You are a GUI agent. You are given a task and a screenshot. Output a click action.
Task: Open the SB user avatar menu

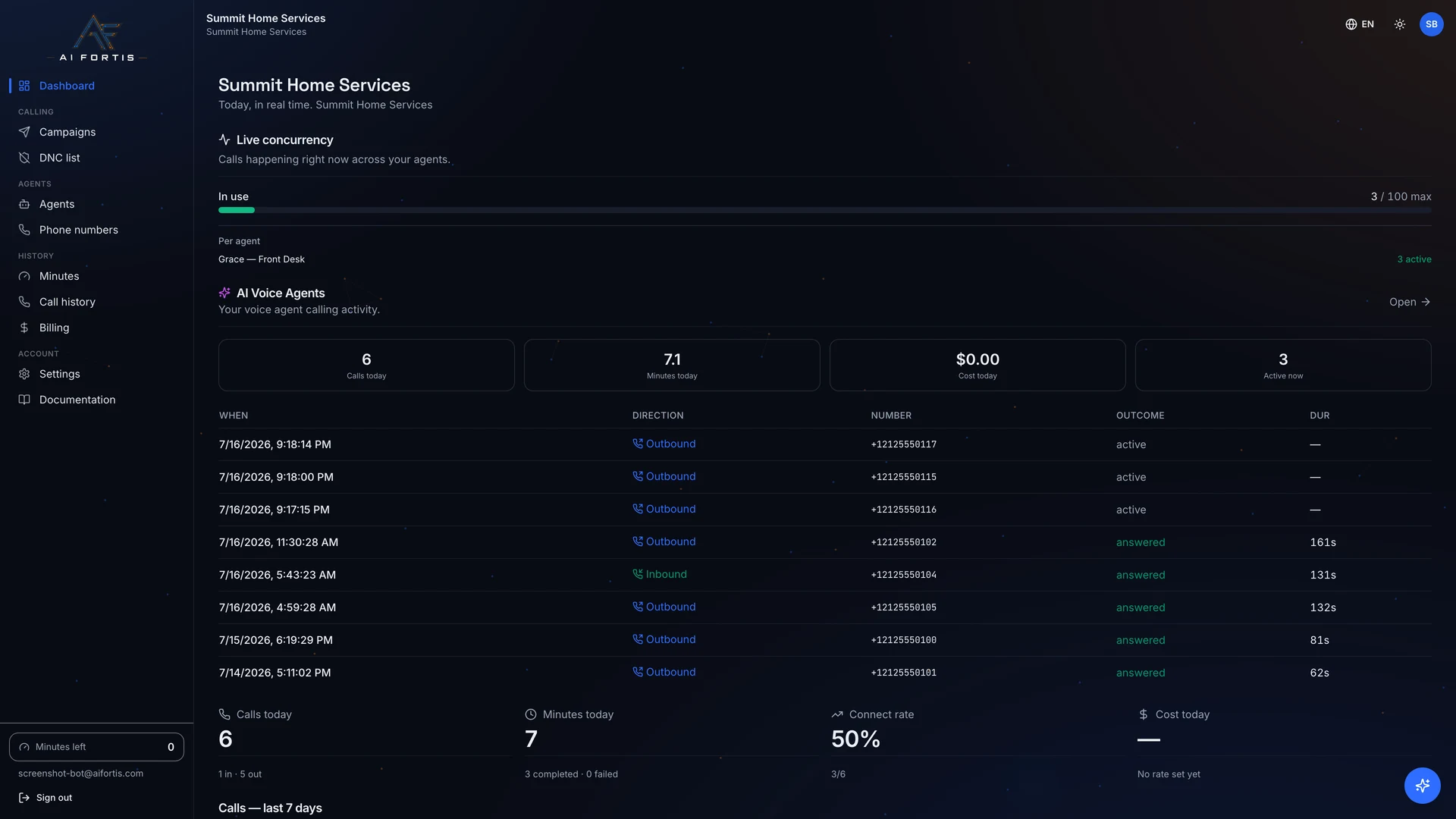(x=1432, y=24)
